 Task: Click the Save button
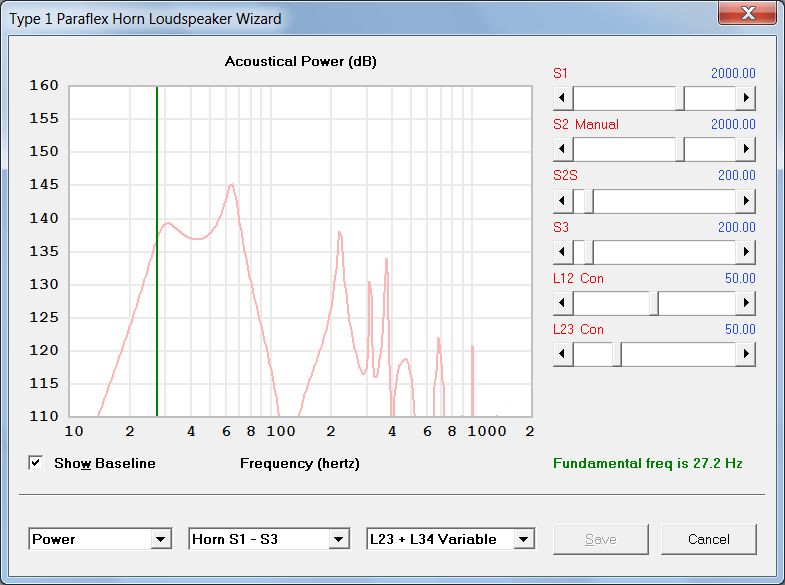pos(601,539)
